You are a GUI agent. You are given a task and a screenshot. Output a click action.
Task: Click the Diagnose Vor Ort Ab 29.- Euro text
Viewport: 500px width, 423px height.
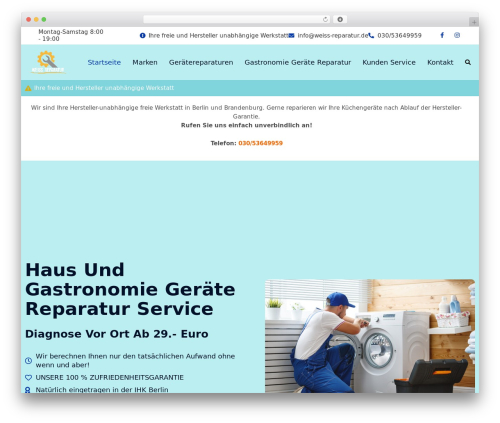tap(117, 334)
